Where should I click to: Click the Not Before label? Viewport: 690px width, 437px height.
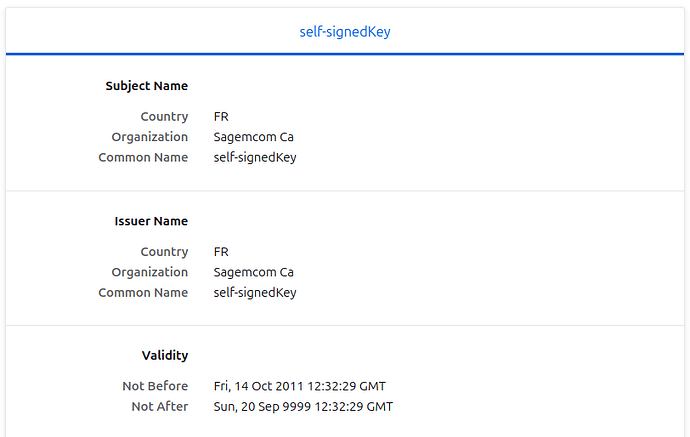[x=155, y=386]
